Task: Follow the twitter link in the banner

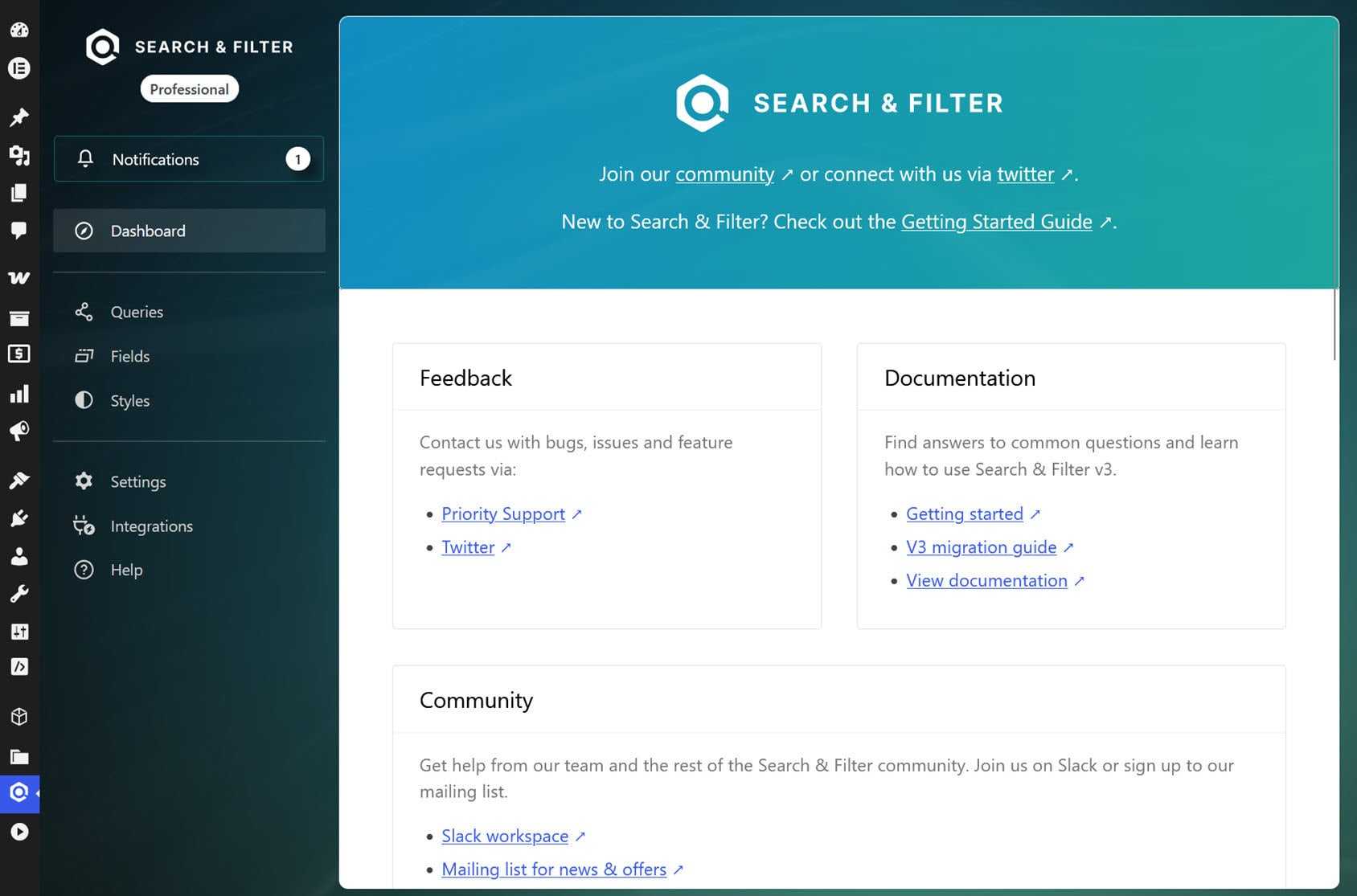Action: pos(1025,174)
